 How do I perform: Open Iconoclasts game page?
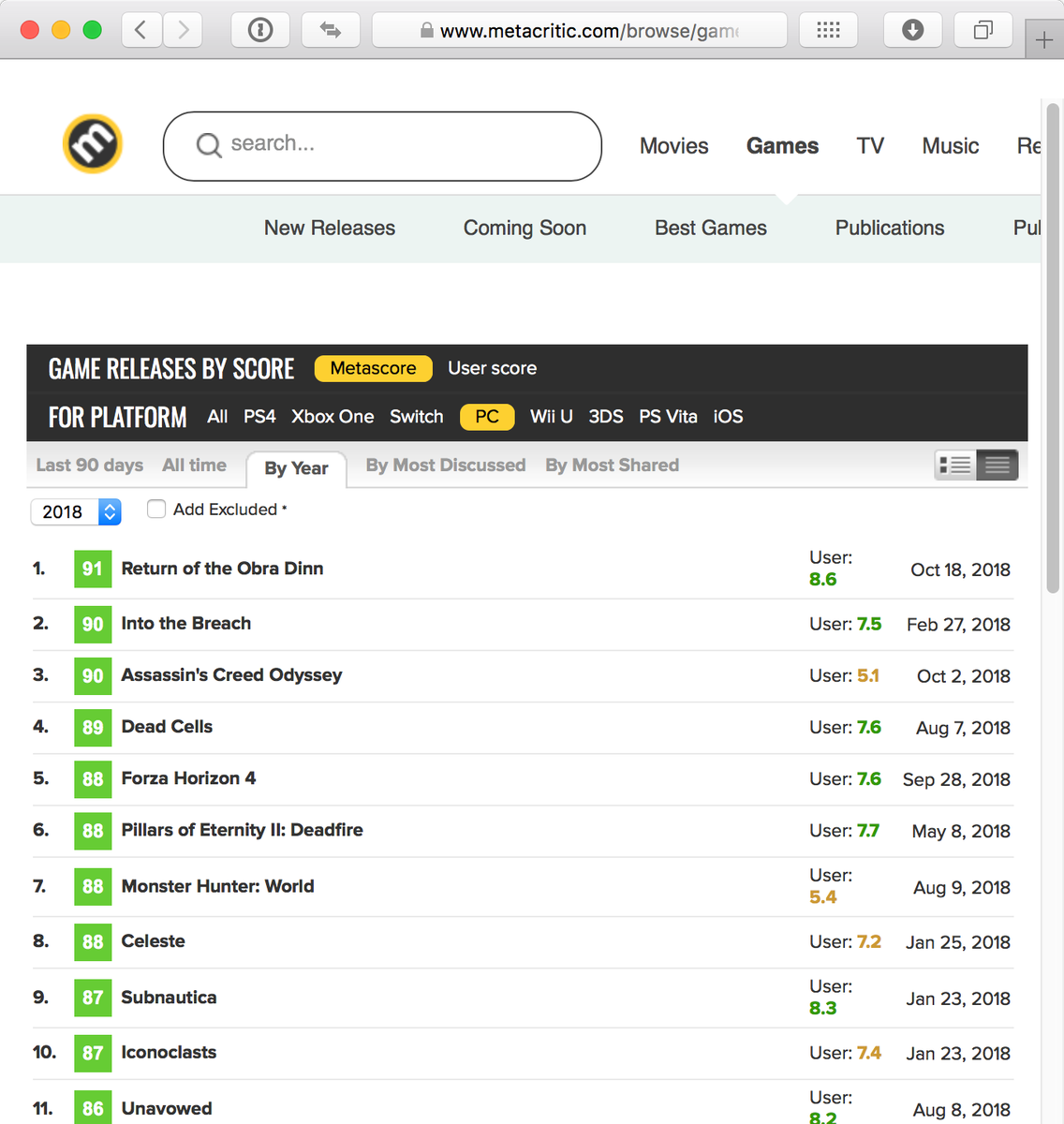point(169,1053)
